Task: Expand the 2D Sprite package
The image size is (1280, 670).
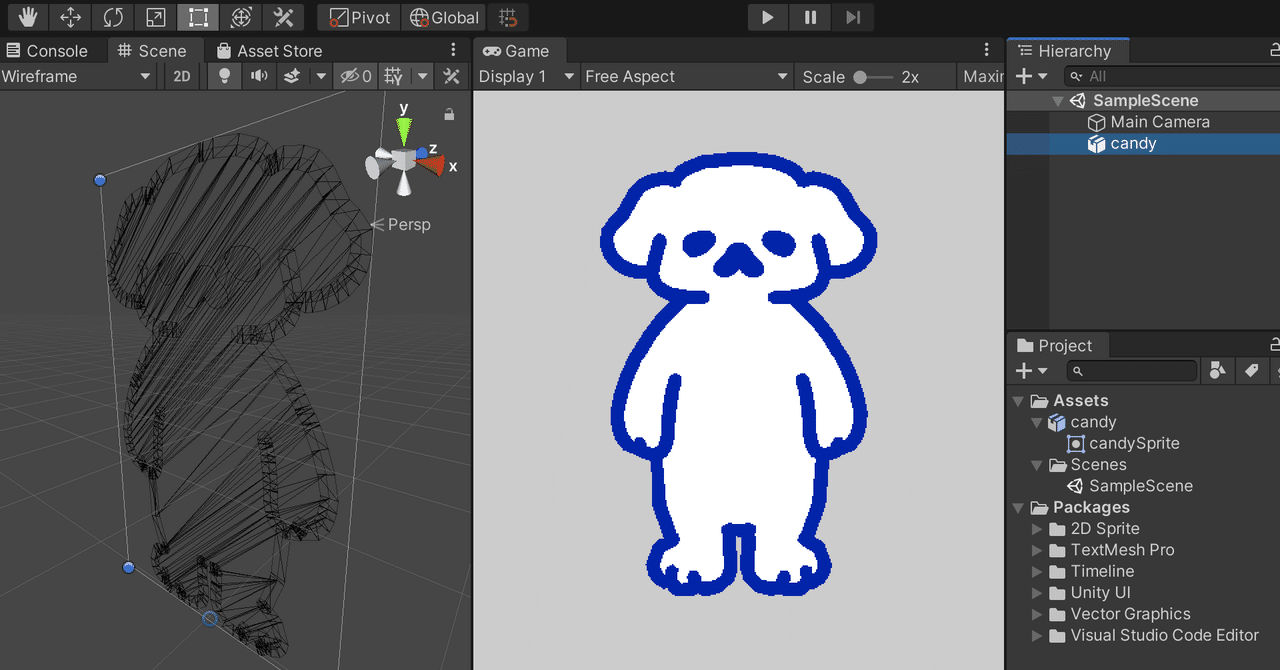Action: point(1037,529)
